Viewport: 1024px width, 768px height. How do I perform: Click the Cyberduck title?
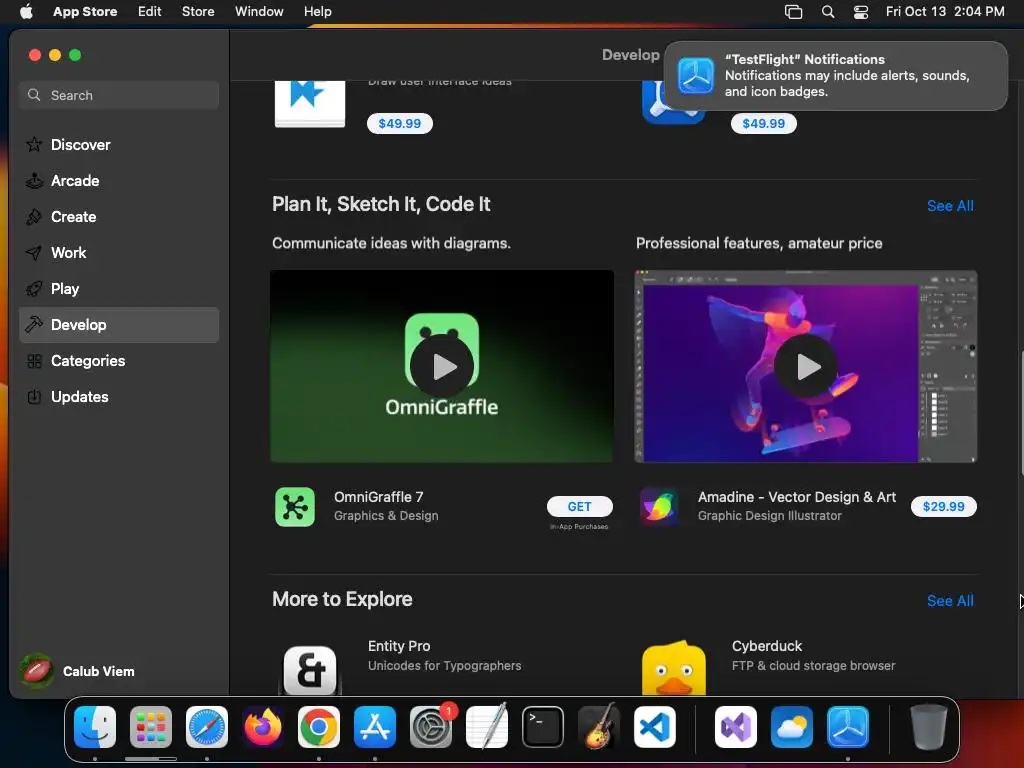point(767,646)
